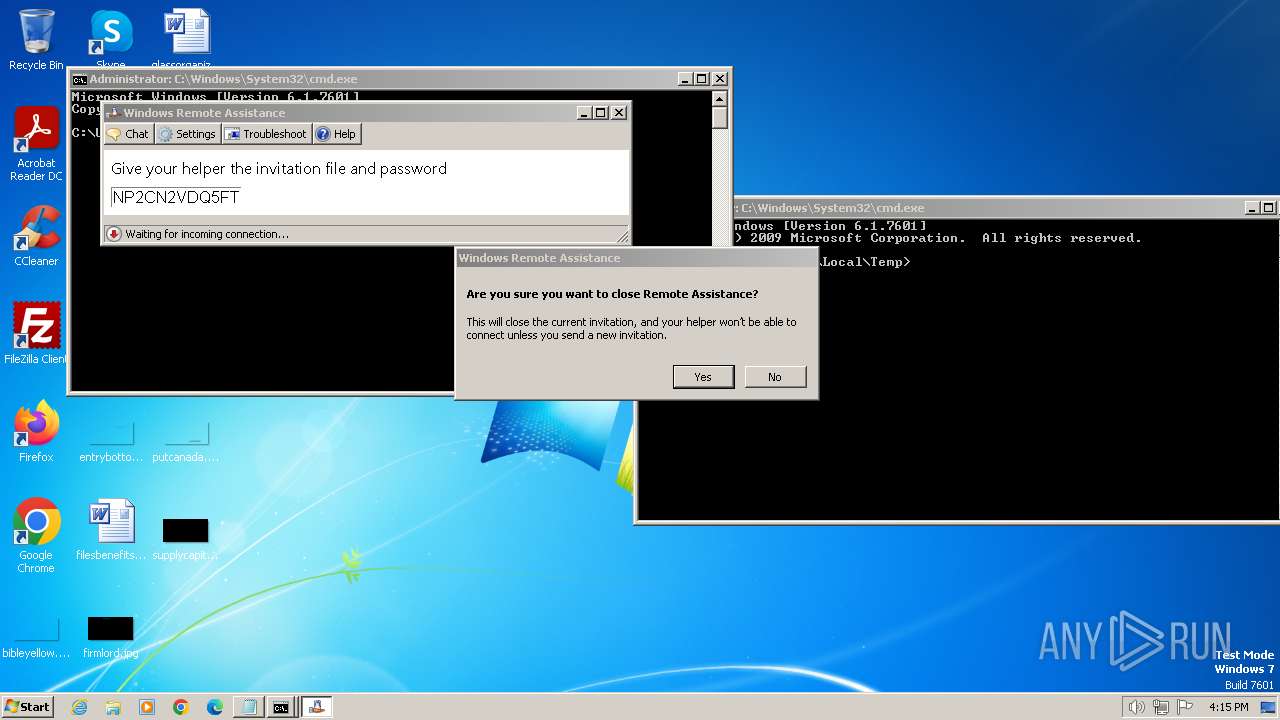Click the waiting for incoming connection status icon

tap(114, 234)
